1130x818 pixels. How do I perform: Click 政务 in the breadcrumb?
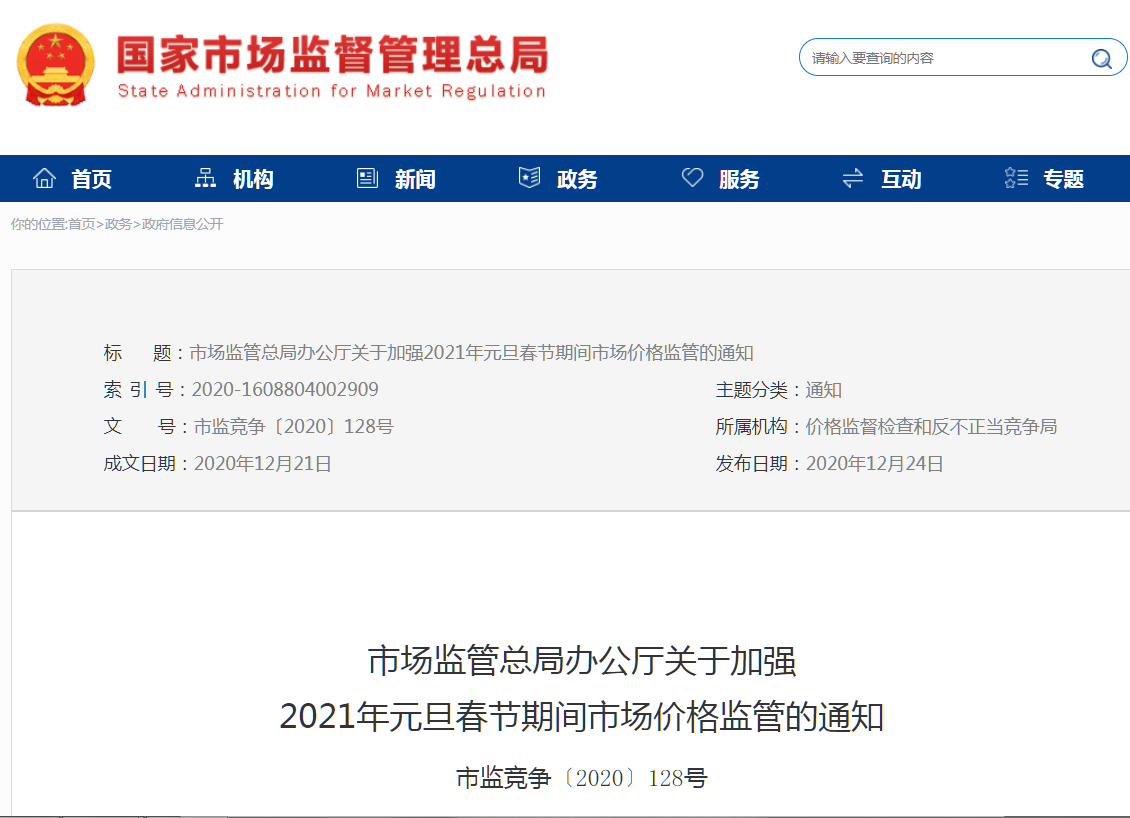pos(118,224)
